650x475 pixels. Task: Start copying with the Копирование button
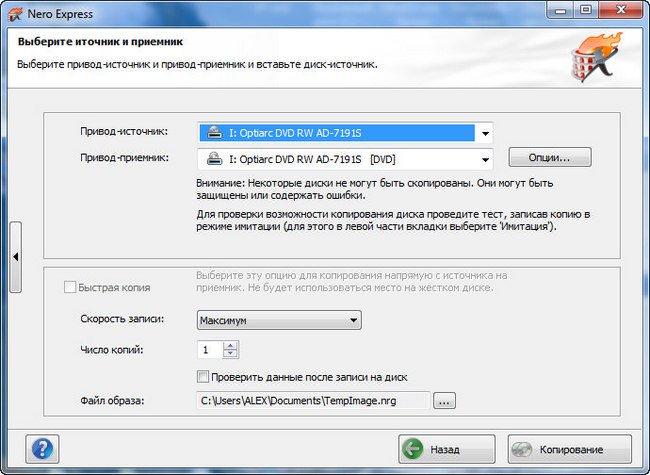(x=570, y=449)
